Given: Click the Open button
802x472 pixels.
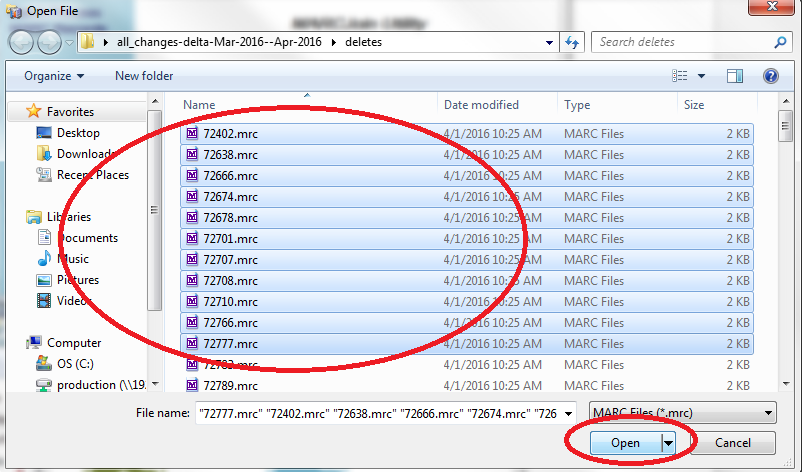Looking at the screenshot, I should 626,443.
